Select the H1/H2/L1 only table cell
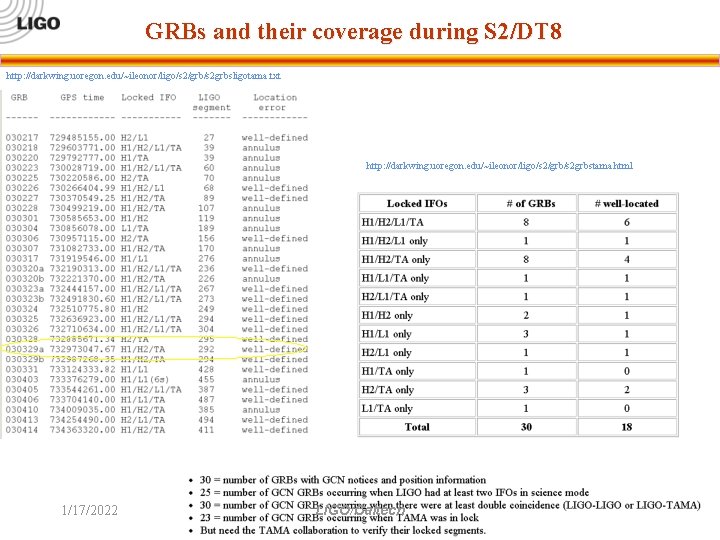The width and height of the screenshot is (720, 540). 417,241
